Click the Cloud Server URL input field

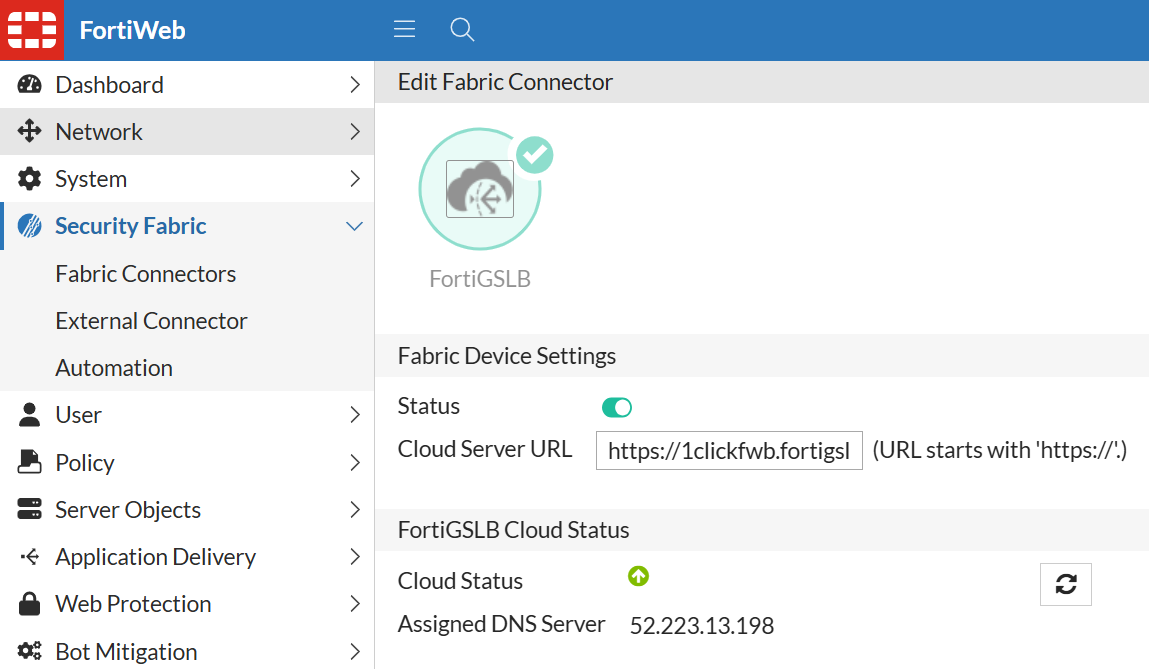point(729,451)
